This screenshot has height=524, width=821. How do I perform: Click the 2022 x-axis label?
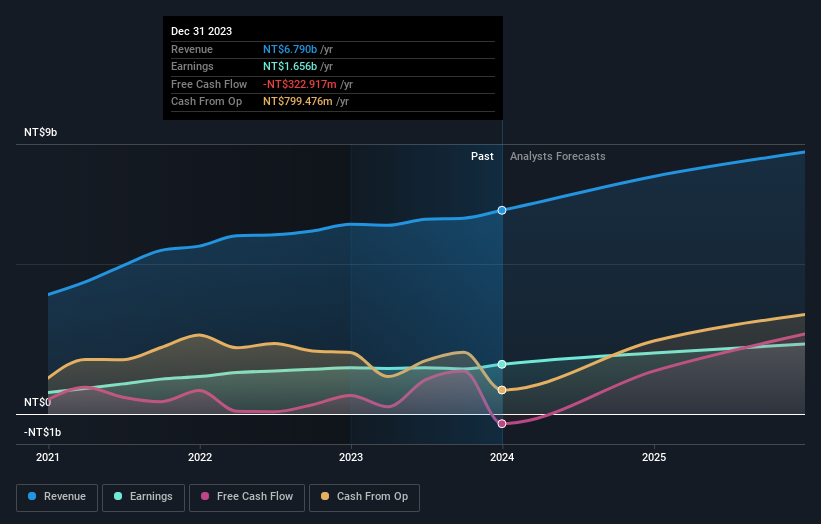click(200, 458)
